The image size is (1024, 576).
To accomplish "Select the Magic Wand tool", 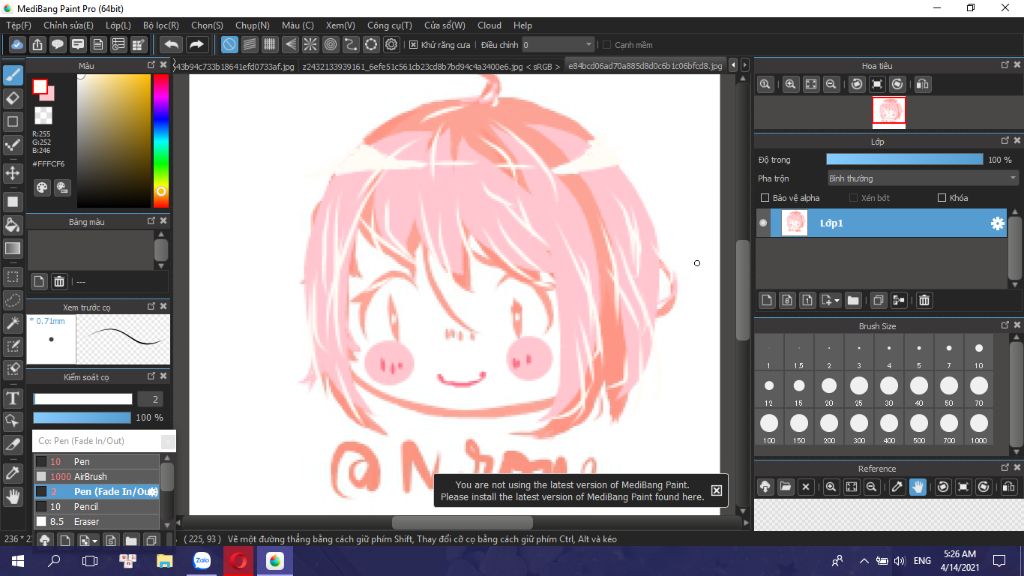I will [x=12, y=323].
